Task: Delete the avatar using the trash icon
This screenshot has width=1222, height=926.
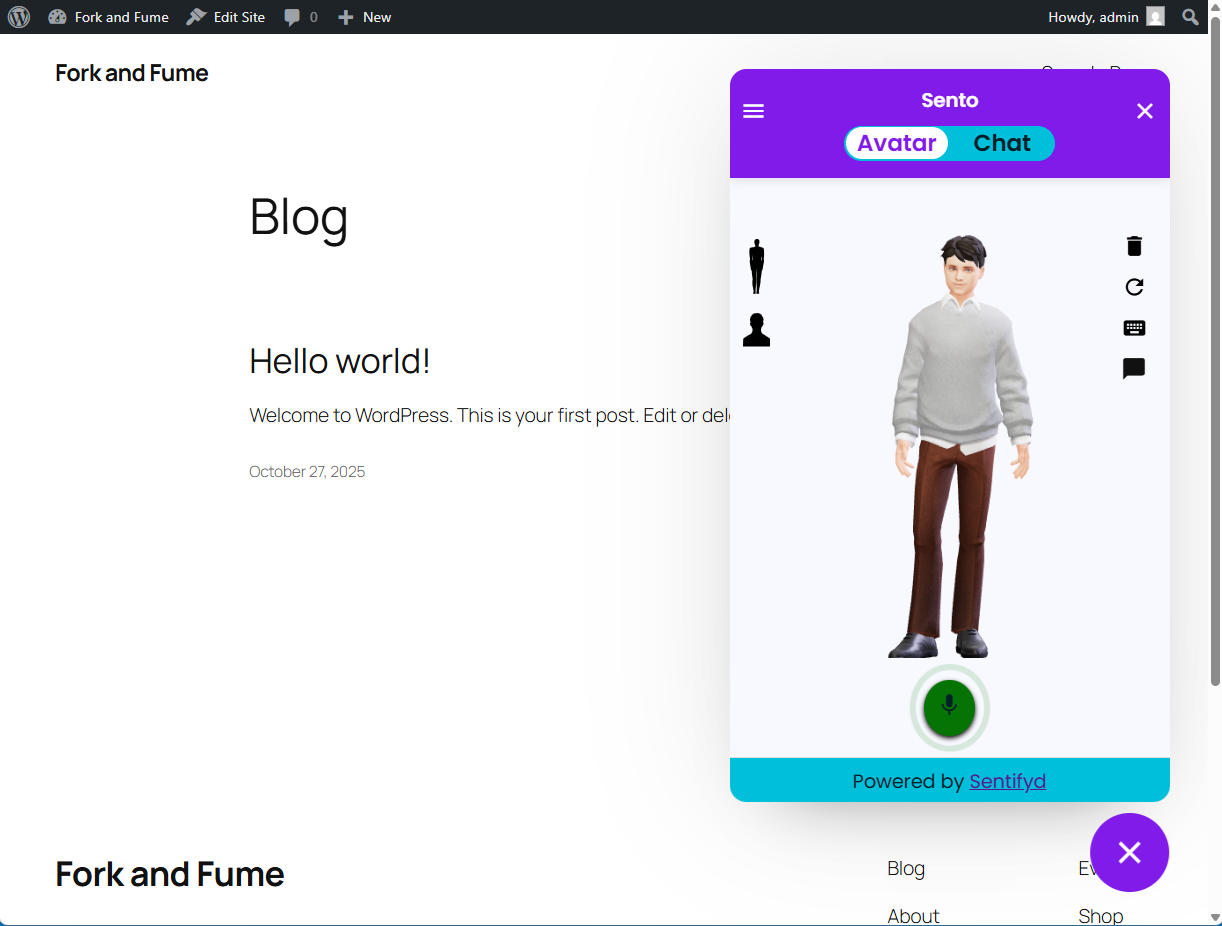Action: click(x=1134, y=245)
